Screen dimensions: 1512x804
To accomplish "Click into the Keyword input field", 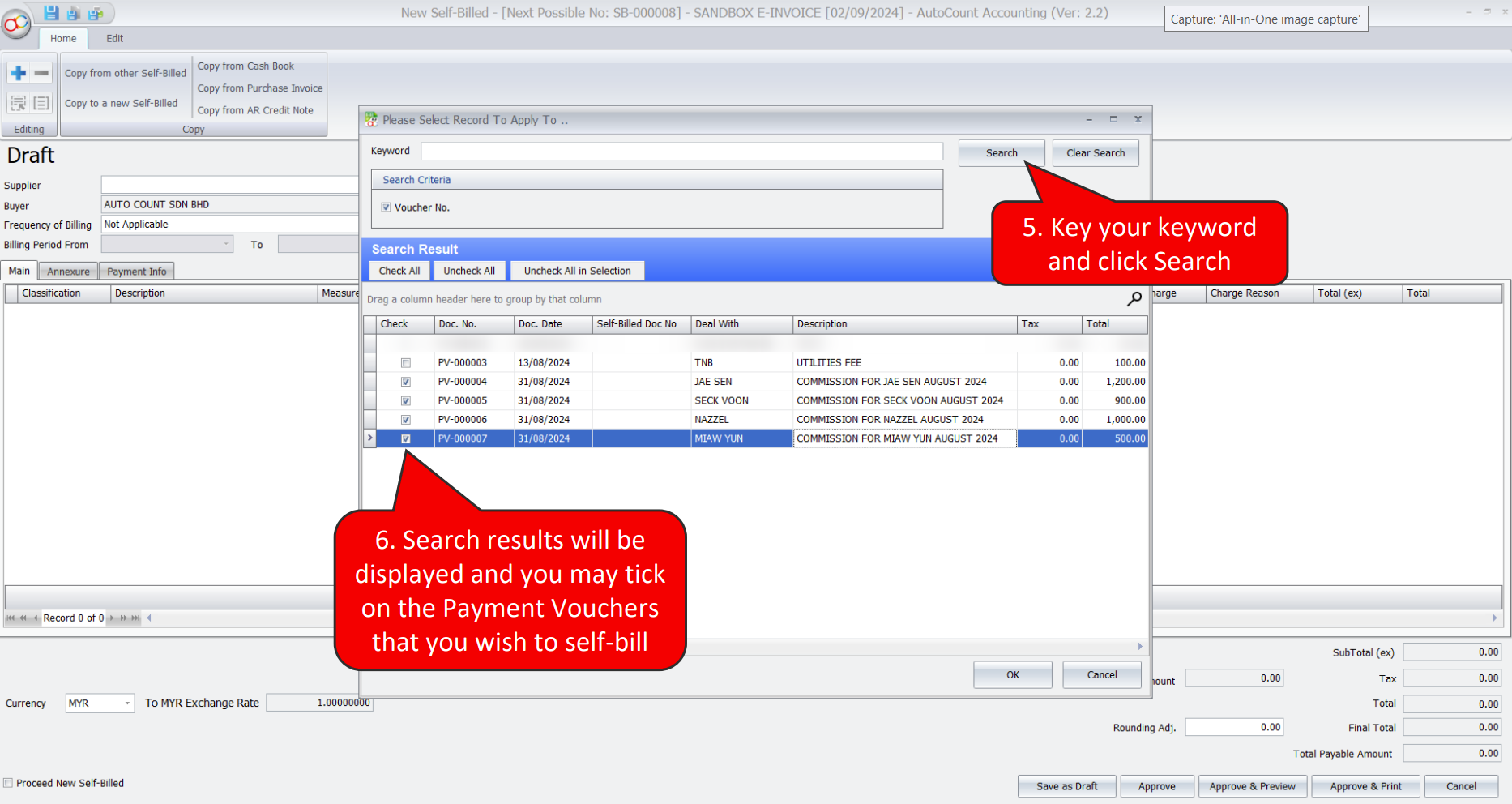I will [681, 152].
